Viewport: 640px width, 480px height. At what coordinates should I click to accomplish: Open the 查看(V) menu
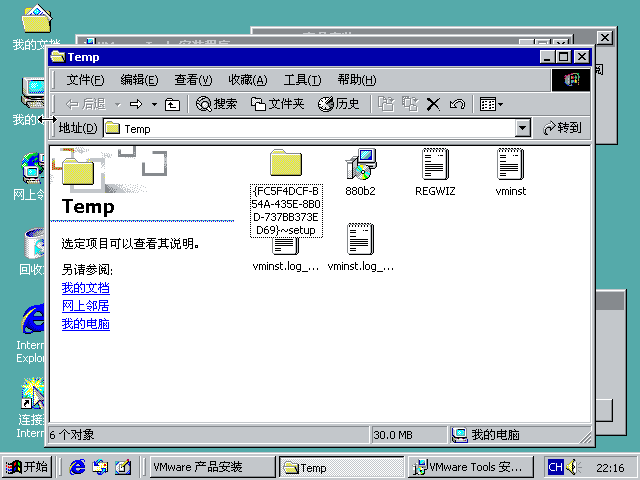click(x=193, y=80)
